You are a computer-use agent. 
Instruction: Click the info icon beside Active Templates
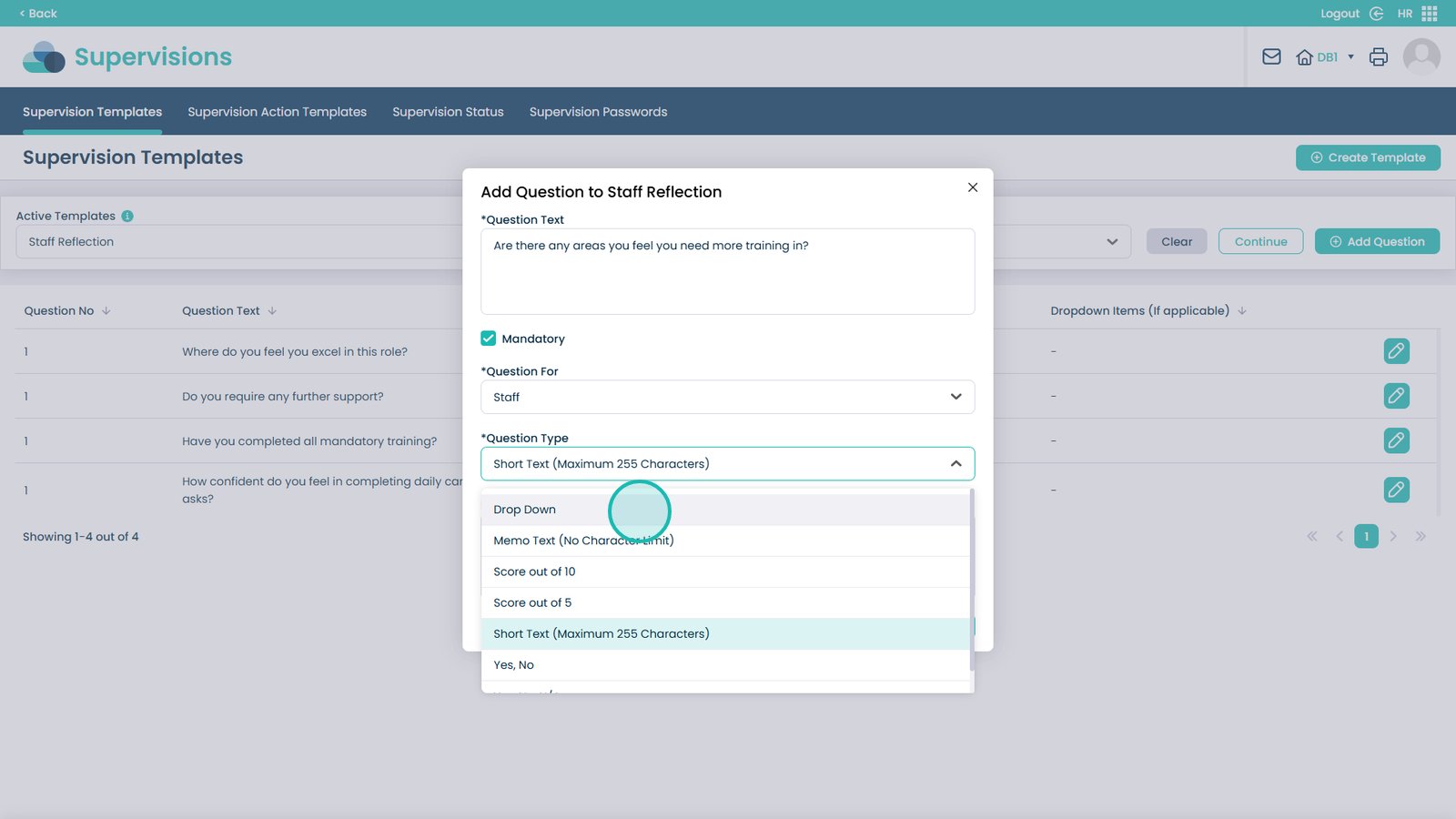[x=127, y=216]
